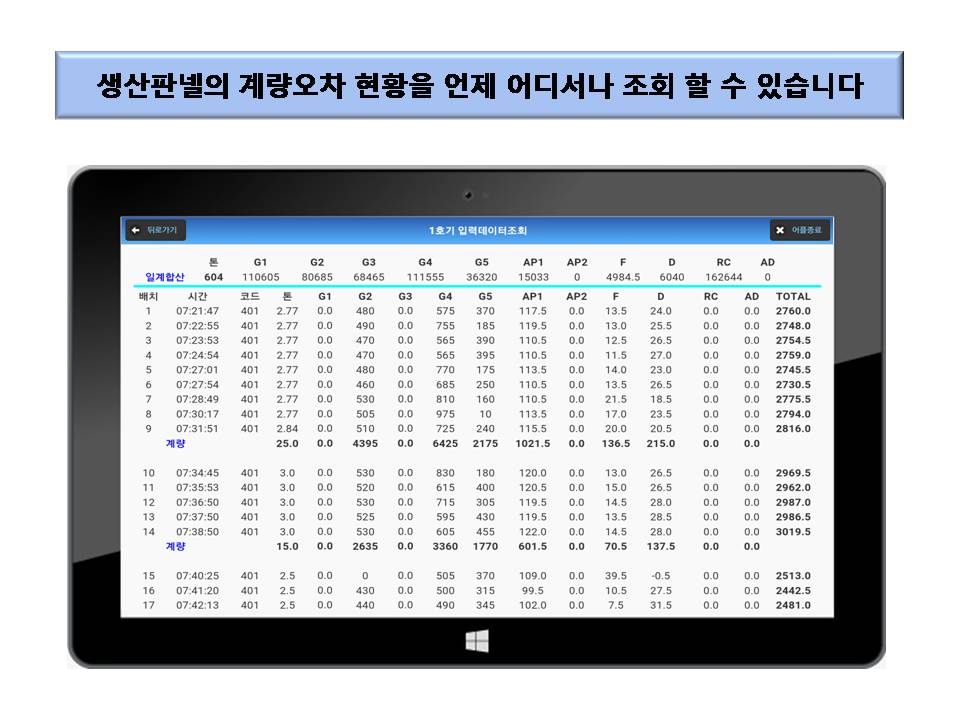This screenshot has width=960, height=720.
Task: Select the TOTAL value 3019.5
Action: click(x=793, y=532)
